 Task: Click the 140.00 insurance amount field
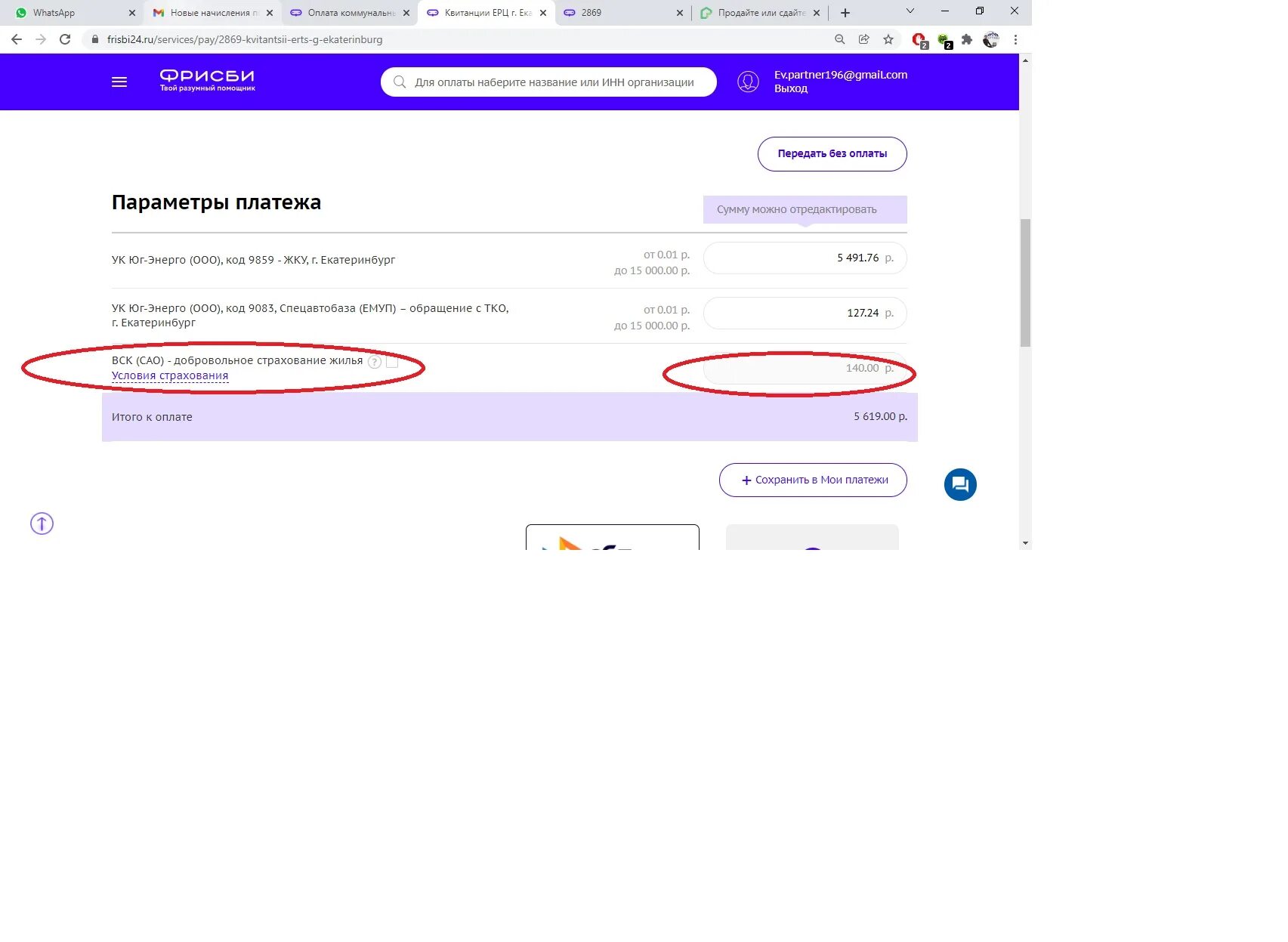coord(805,368)
